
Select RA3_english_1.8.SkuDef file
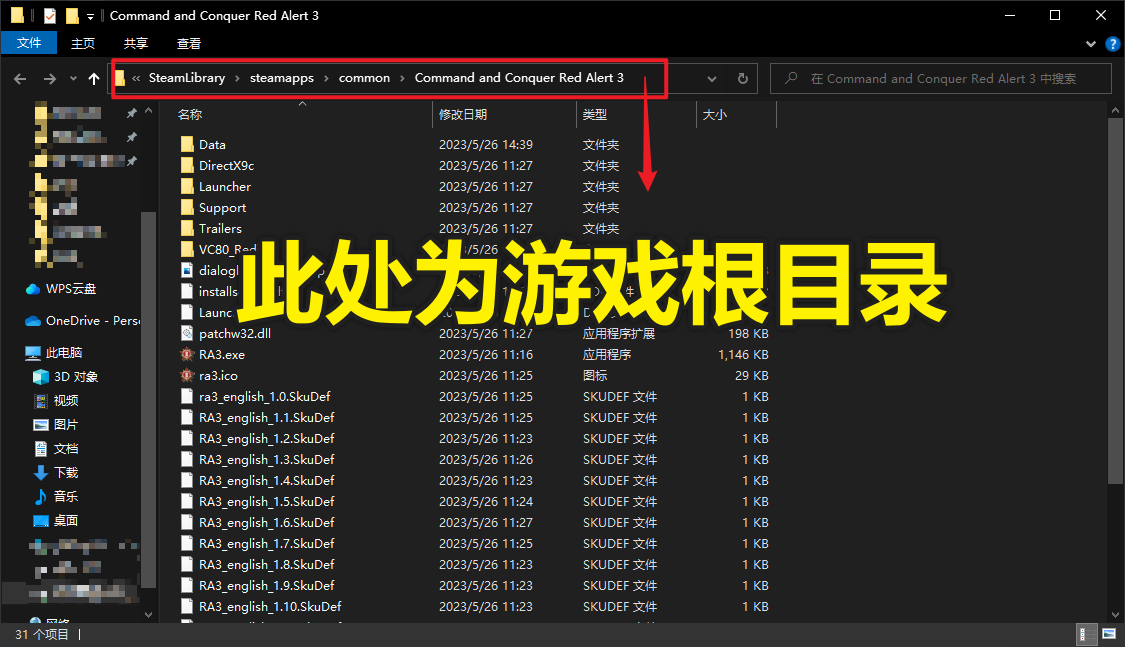click(x=267, y=565)
